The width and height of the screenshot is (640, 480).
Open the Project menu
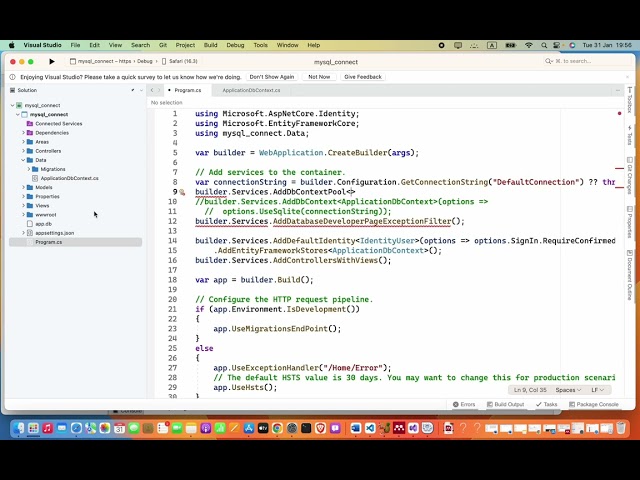coord(185,45)
